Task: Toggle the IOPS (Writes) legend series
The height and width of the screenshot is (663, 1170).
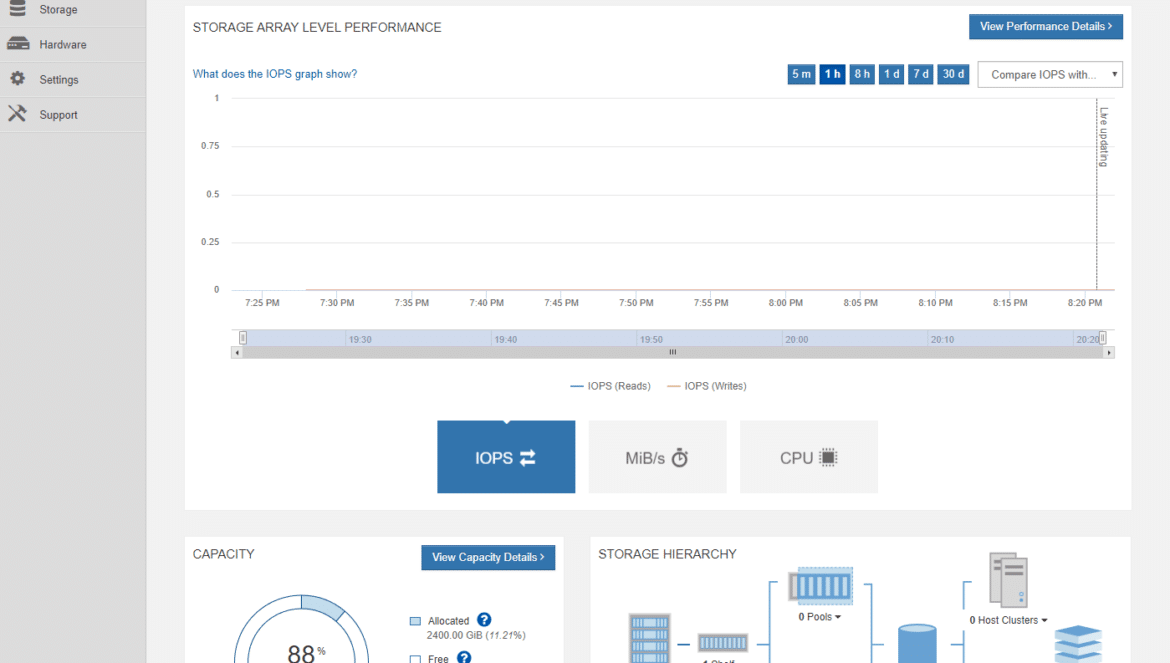Action: pyautogui.click(x=707, y=386)
